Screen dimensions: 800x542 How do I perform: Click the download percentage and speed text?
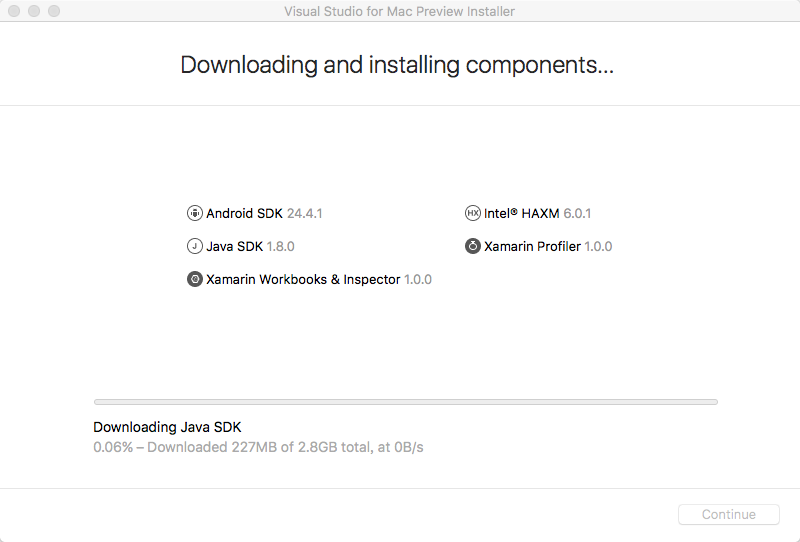(258, 448)
